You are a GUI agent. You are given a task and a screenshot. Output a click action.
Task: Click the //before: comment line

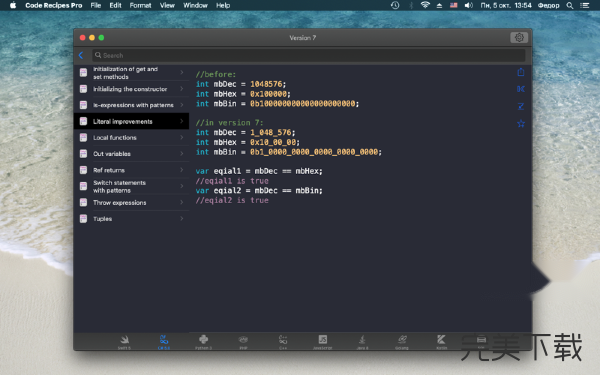[x=216, y=74]
